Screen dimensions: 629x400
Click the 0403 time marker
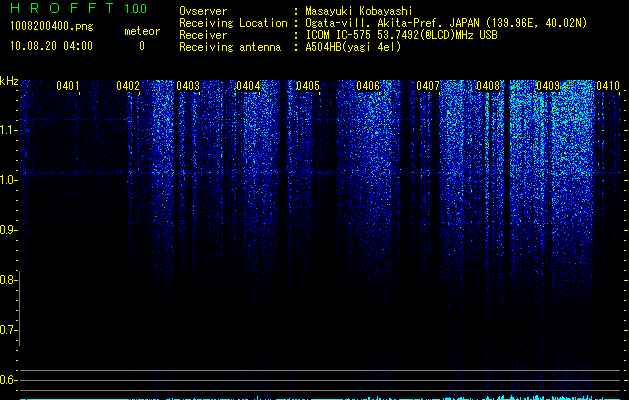tap(188, 86)
